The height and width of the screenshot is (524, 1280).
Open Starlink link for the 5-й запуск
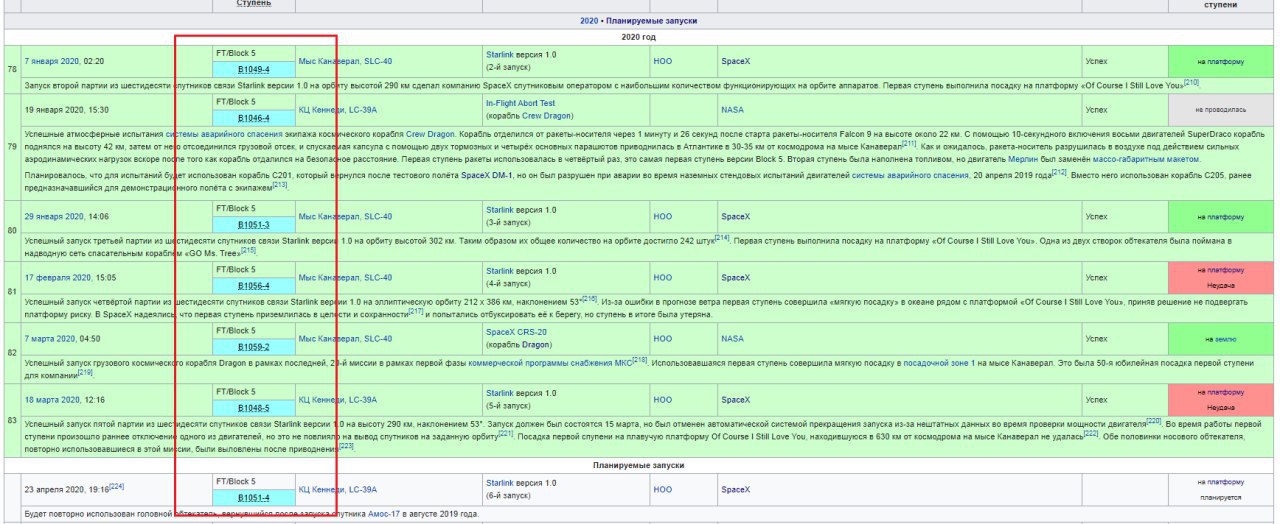499,392
